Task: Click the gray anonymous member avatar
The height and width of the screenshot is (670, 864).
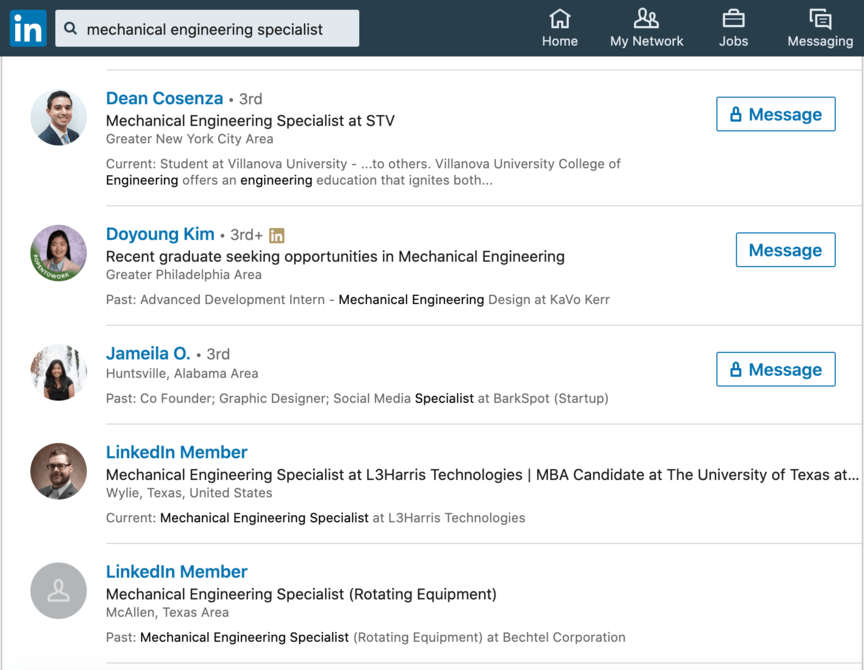Action: 58,591
